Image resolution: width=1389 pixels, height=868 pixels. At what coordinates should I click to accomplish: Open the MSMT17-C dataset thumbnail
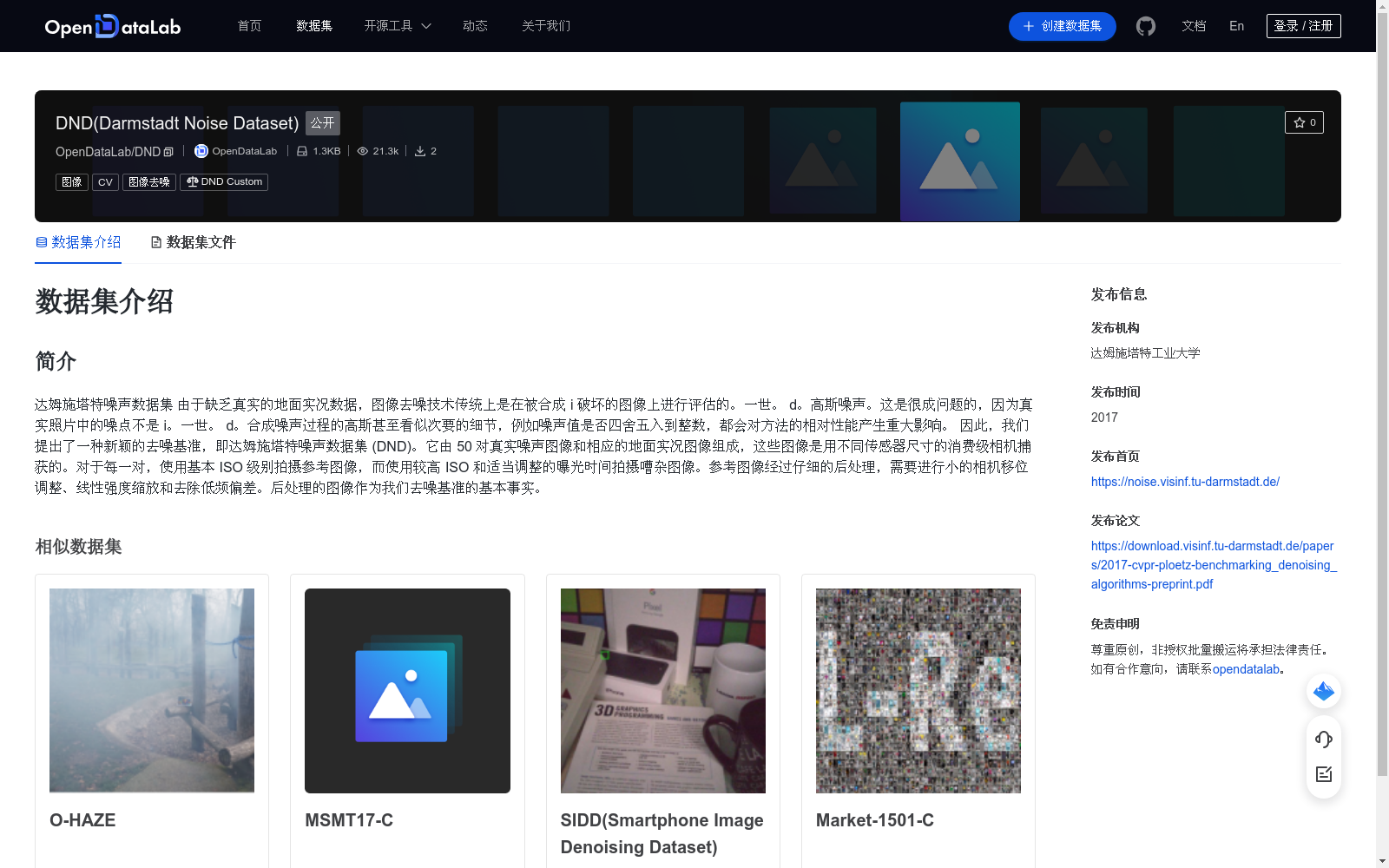tap(407, 691)
